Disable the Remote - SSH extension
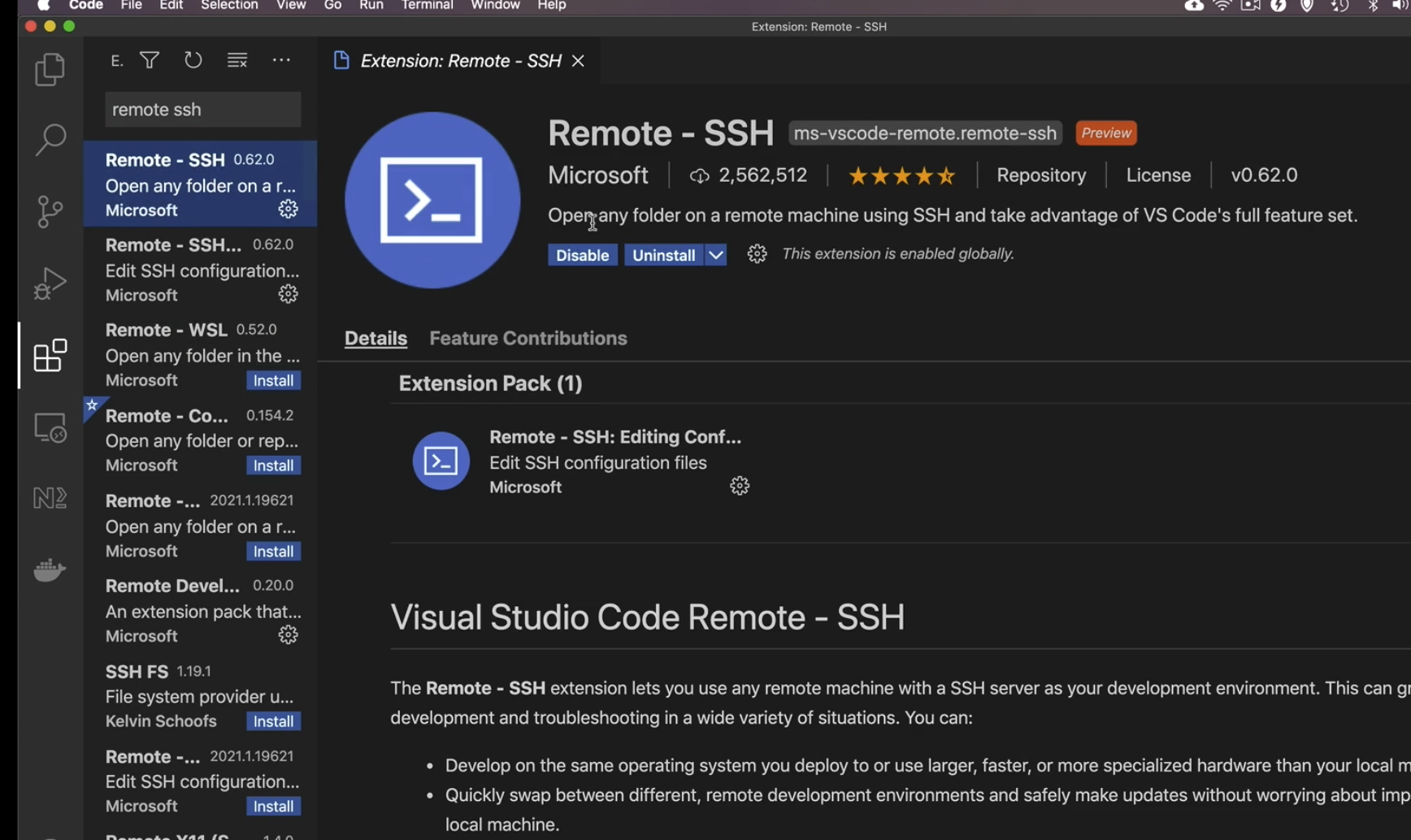 pyautogui.click(x=582, y=255)
